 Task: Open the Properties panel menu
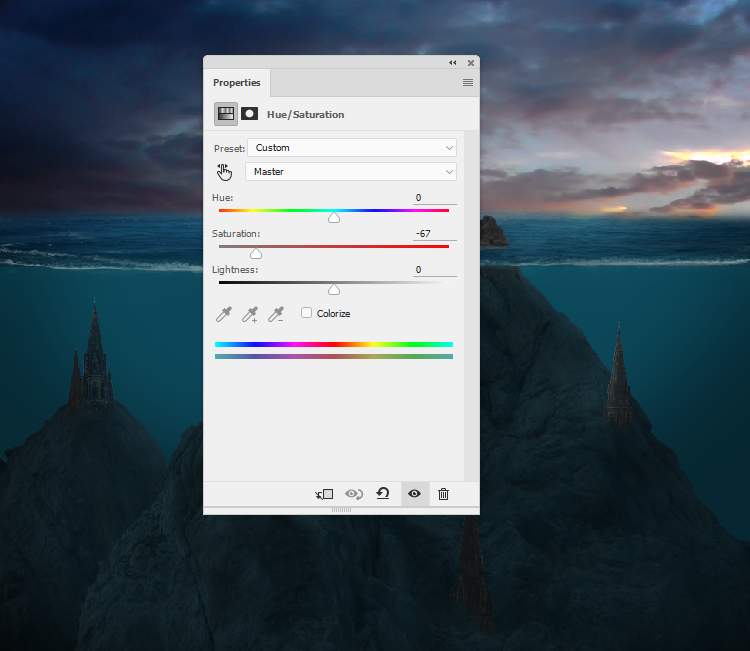468,83
